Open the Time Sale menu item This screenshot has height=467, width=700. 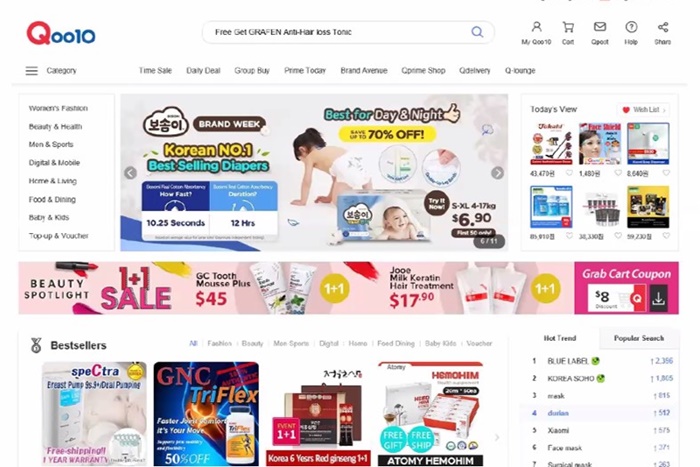(x=155, y=71)
